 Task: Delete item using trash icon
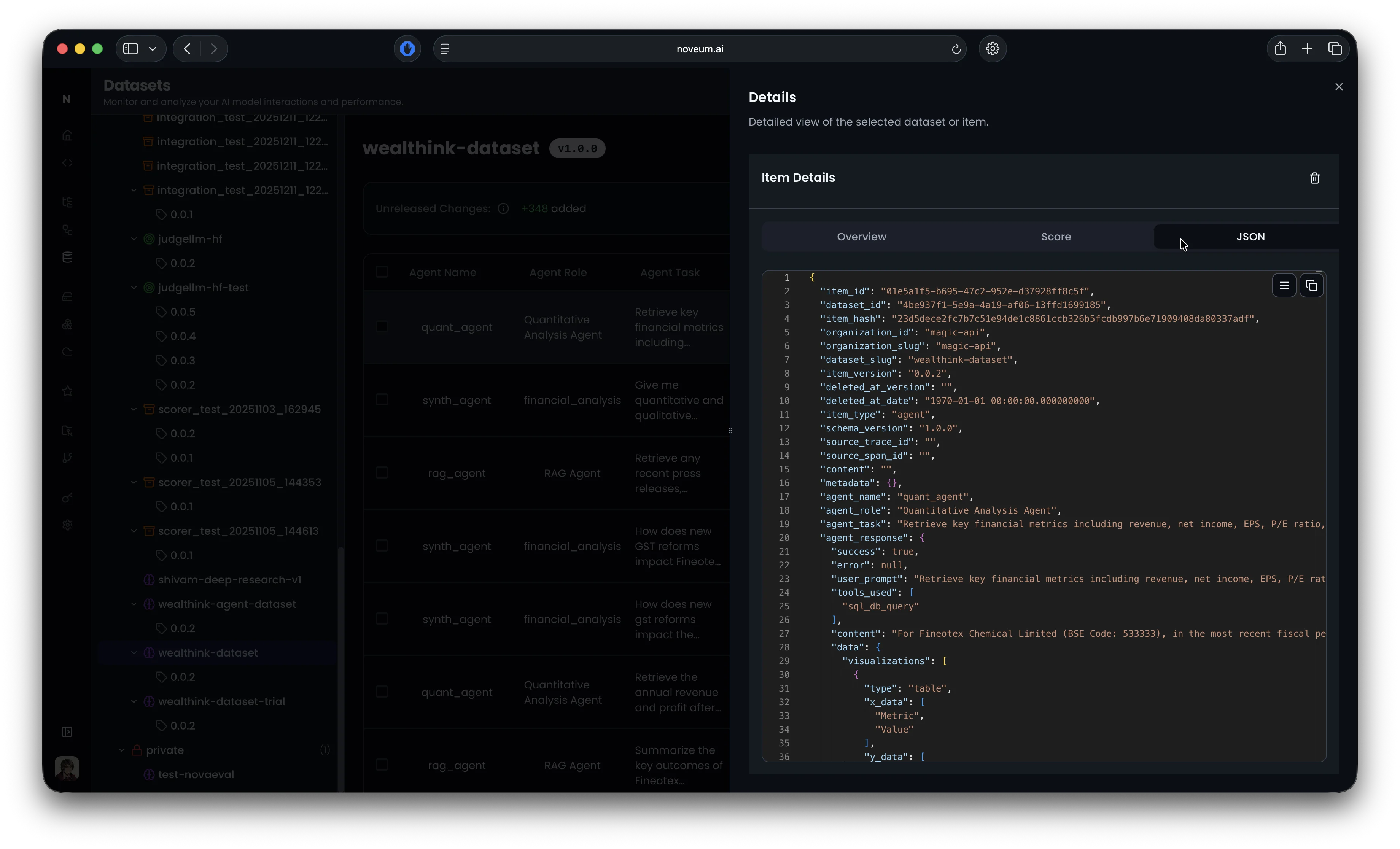pos(1314,178)
